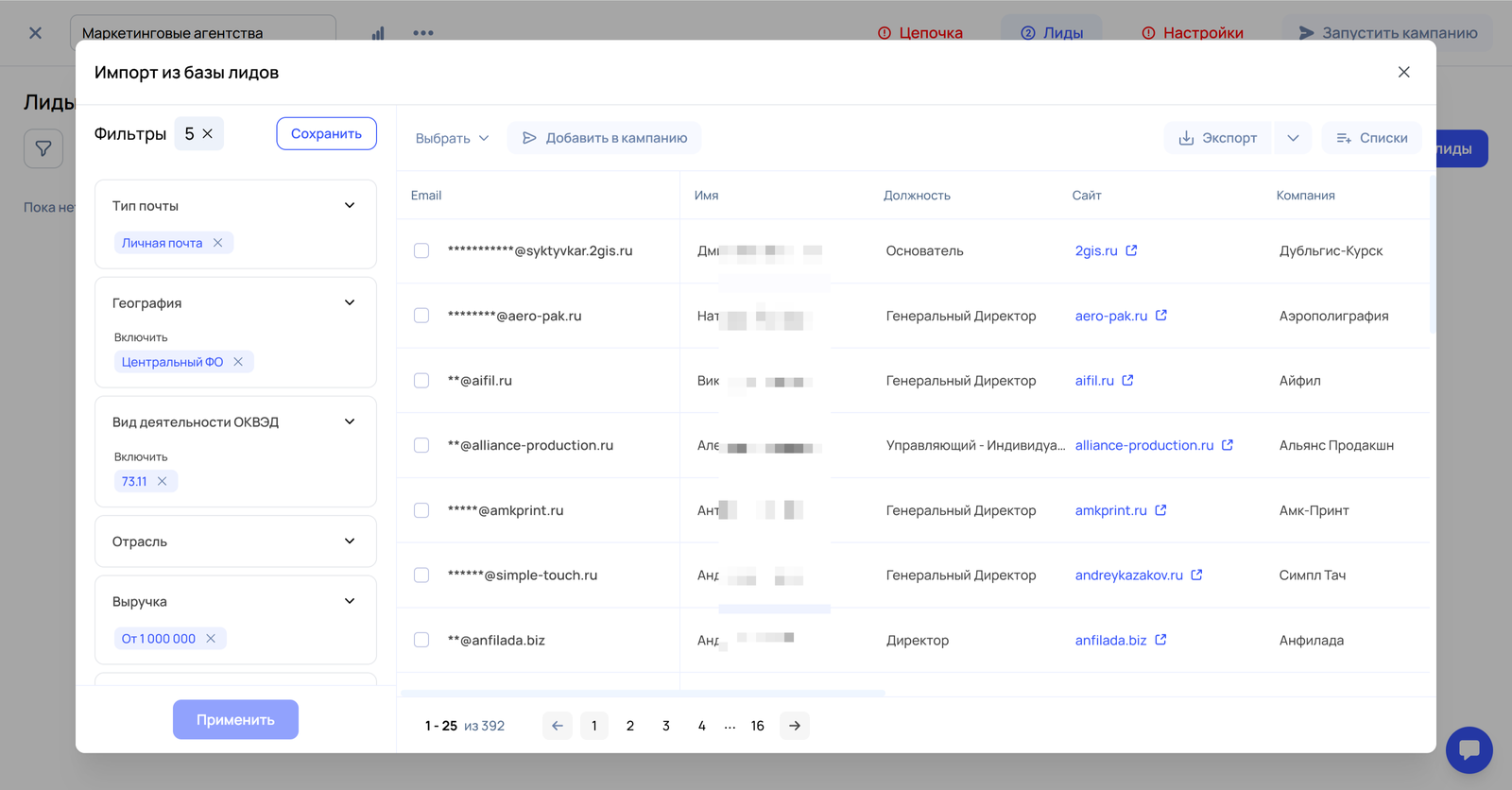This screenshot has height=790, width=1512.
Task: Go to next page arrow
Action: (795, 726)
